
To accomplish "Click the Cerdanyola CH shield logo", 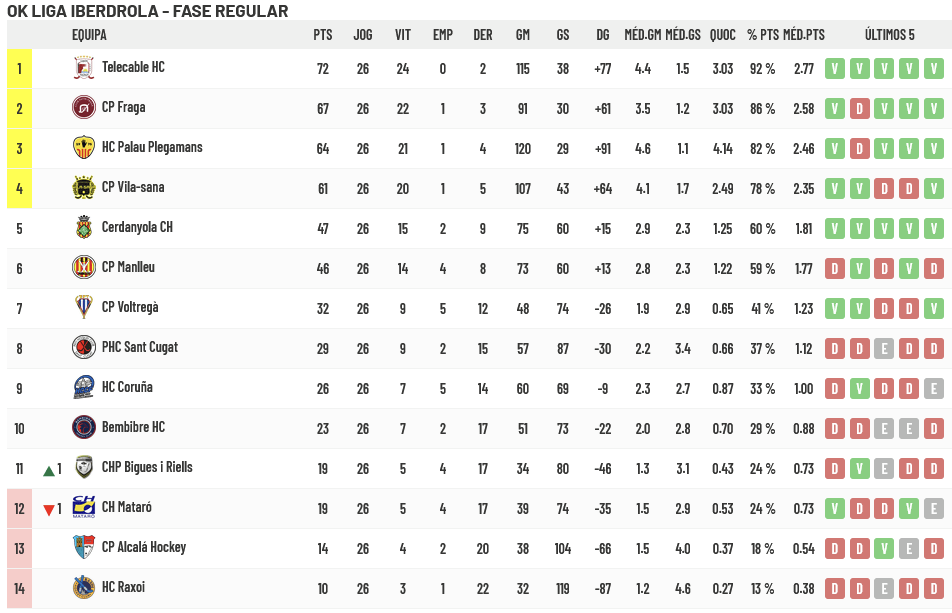I will [84, 228].
